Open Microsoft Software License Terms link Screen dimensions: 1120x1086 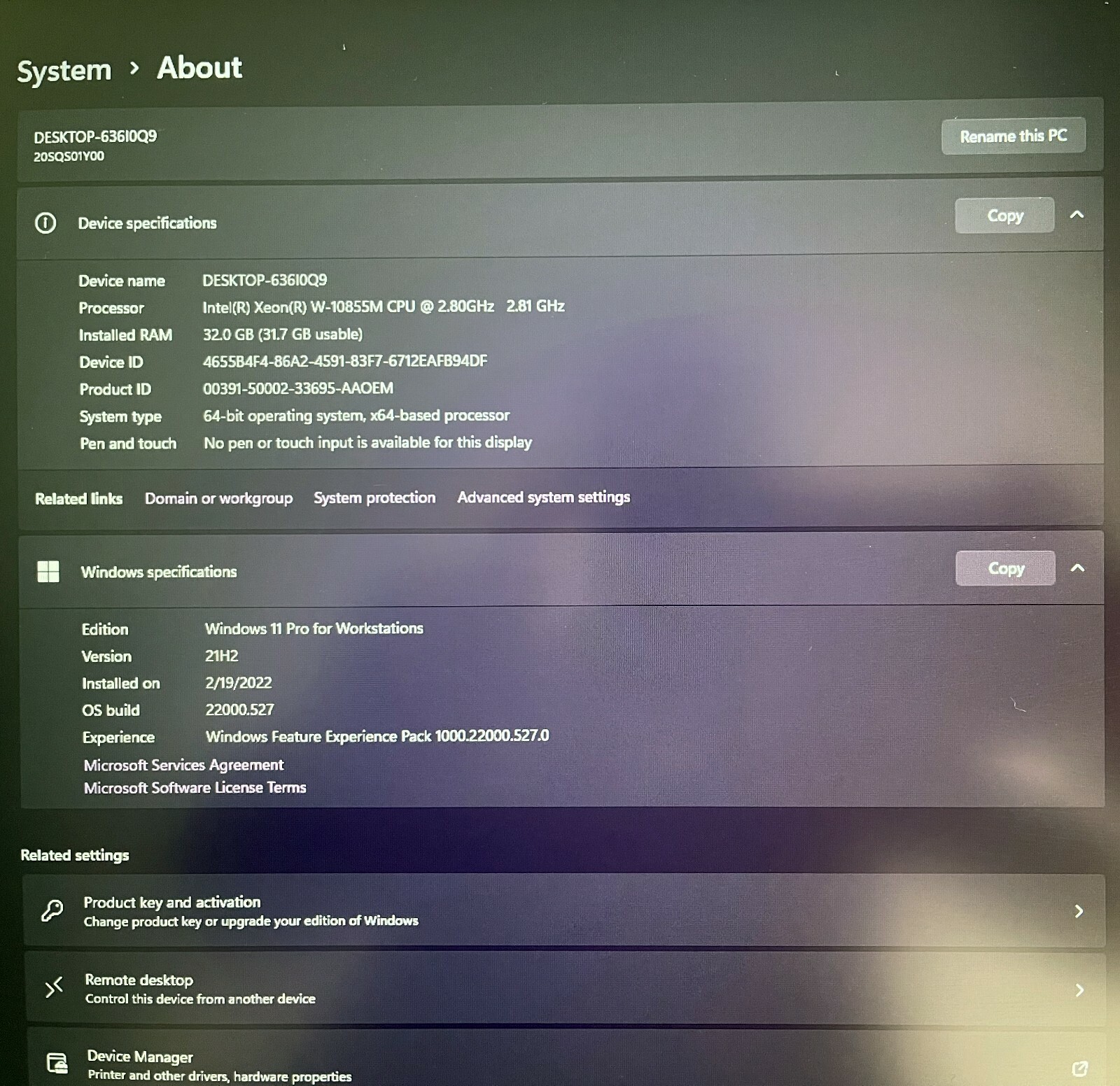tap(195, 788)
